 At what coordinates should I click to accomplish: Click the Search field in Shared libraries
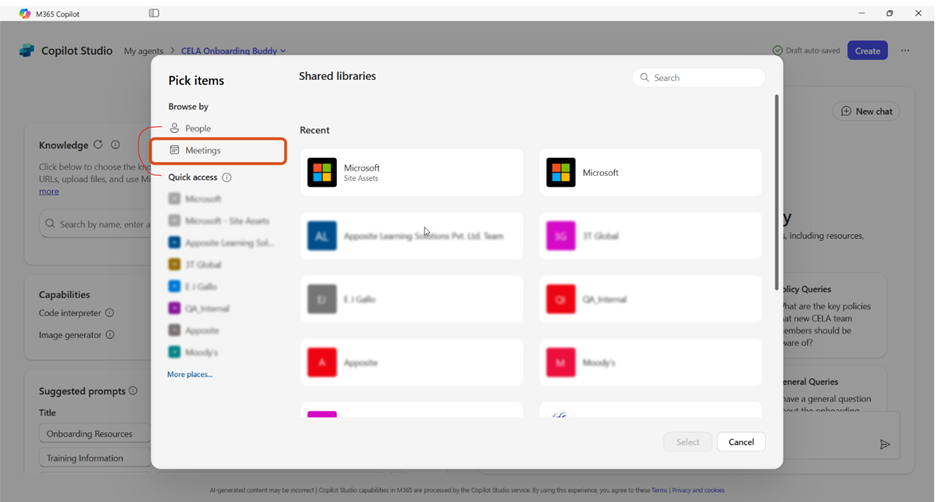698,77
